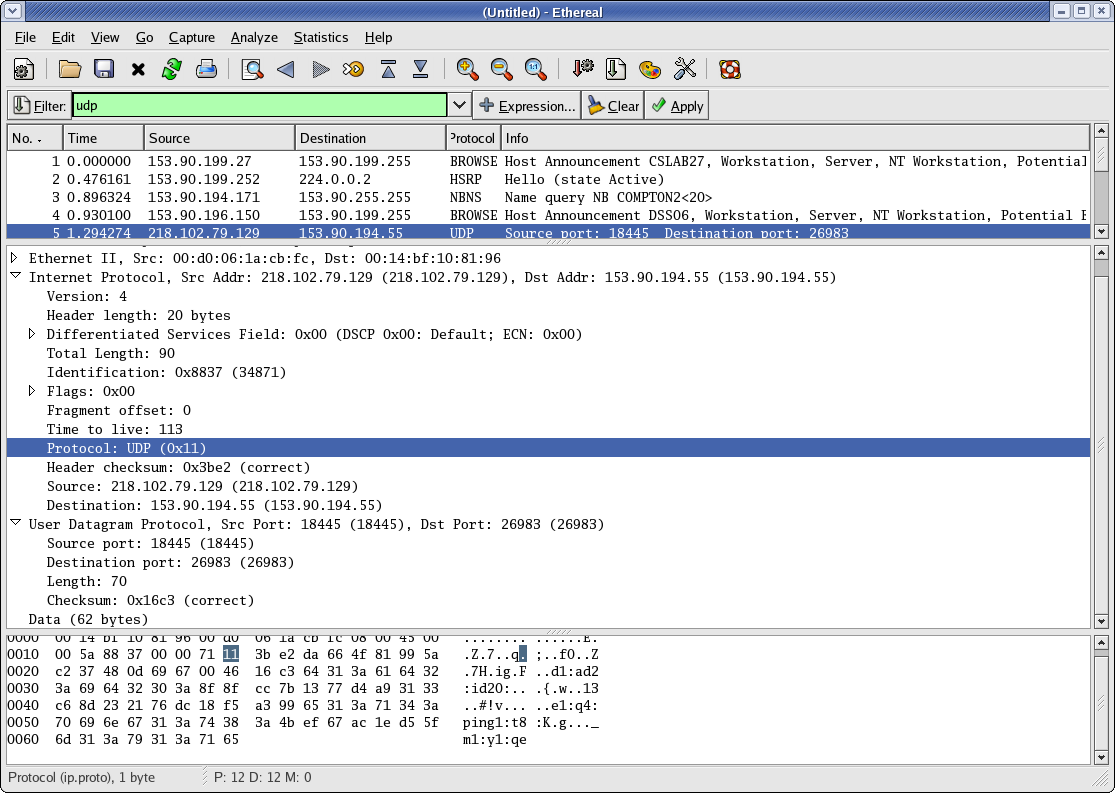Expand Differentiated Services Field node
Screen dimensions: 1115x793
coord(32,334)
